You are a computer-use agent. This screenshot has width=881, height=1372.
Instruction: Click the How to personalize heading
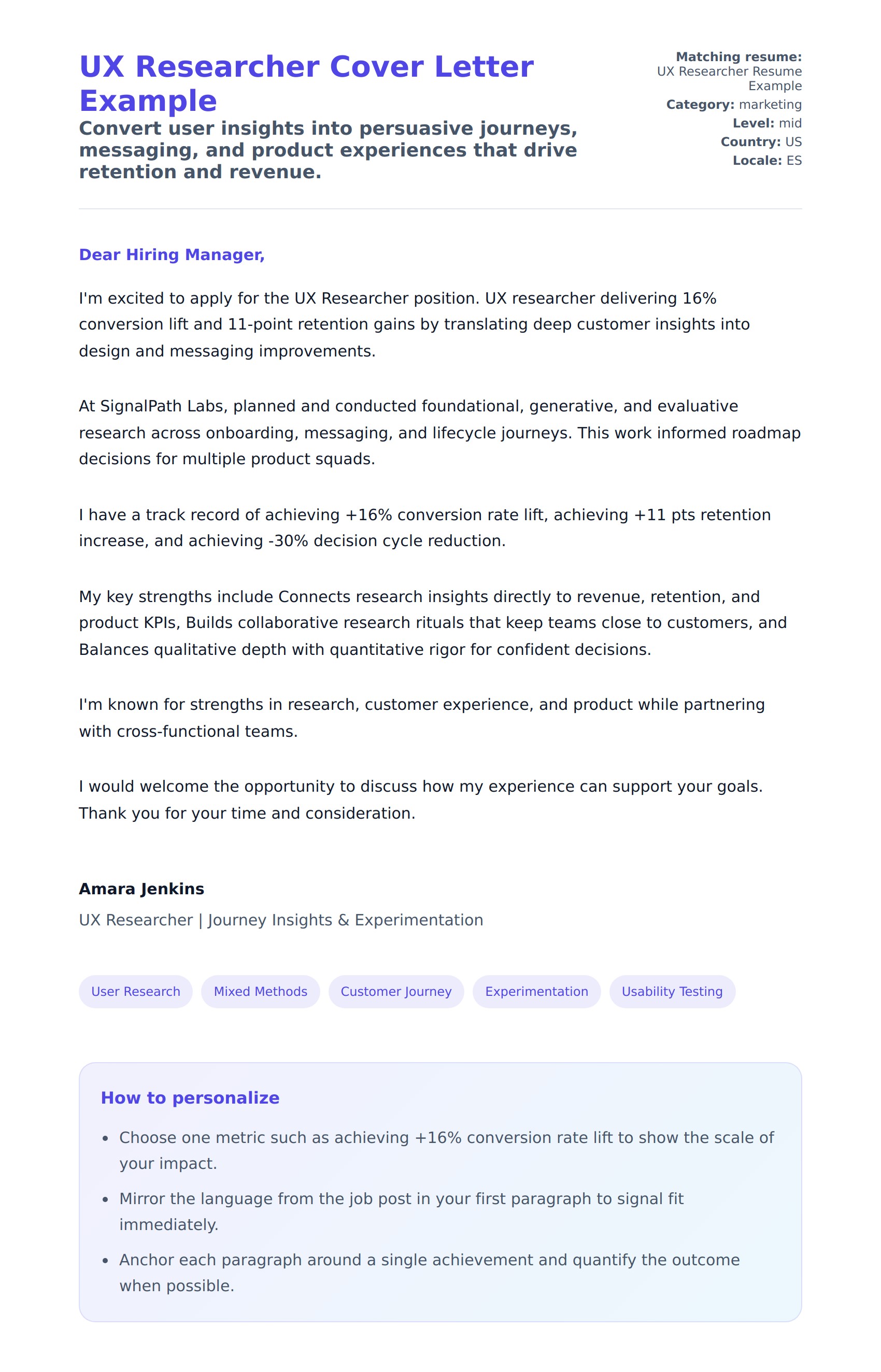pyautogui.click(x=190, y=1097)
